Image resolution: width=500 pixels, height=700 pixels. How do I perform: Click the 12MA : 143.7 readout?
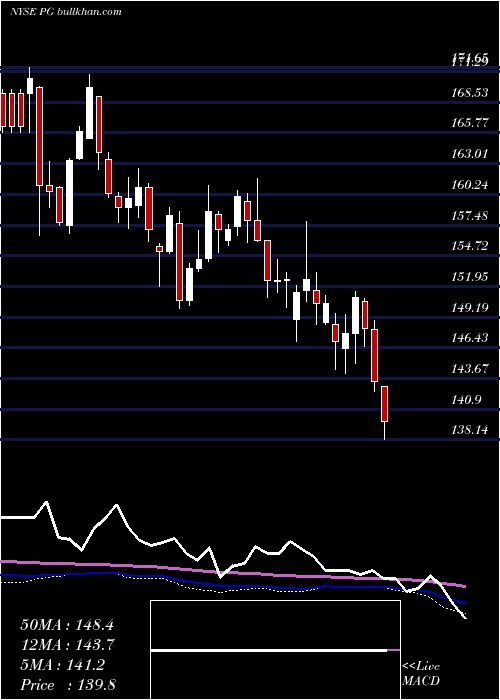coord(67,645)
